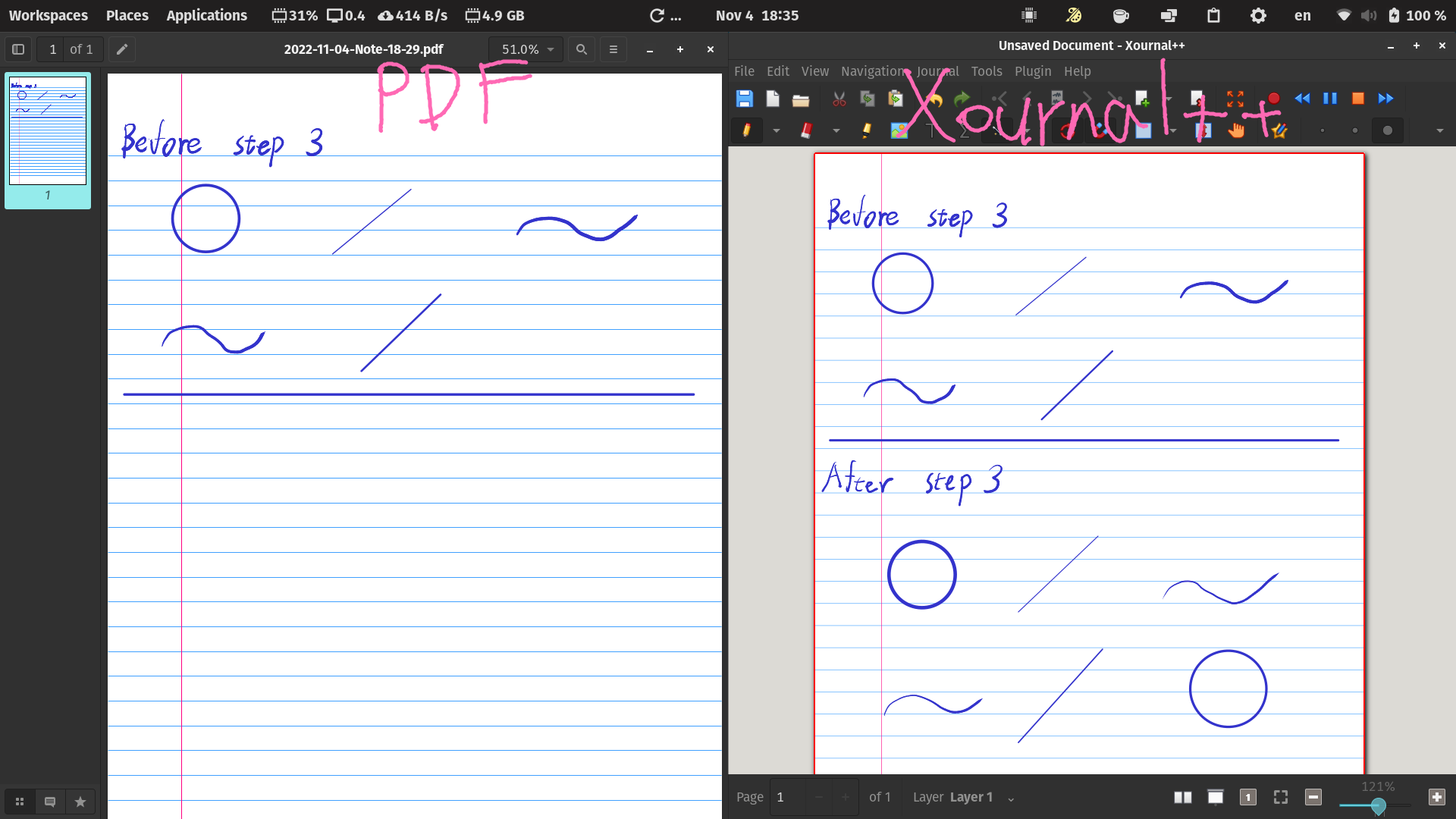
Task: Save the unsaved Xournal++ document
Action: pos(744,99)
